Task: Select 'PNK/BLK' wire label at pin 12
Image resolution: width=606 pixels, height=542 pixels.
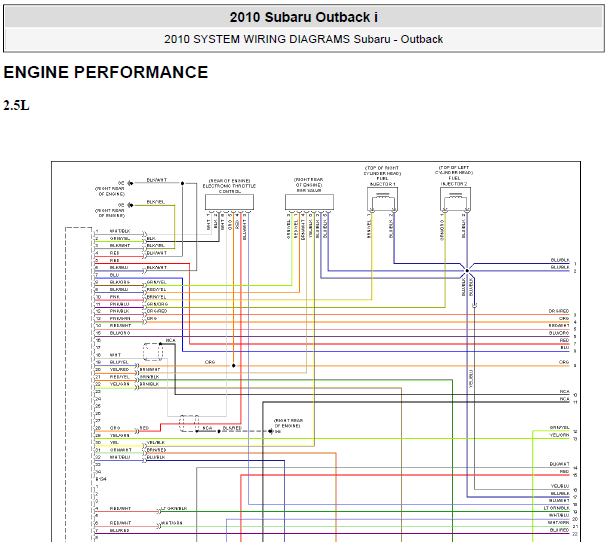Action: click(x=119, y=311)
